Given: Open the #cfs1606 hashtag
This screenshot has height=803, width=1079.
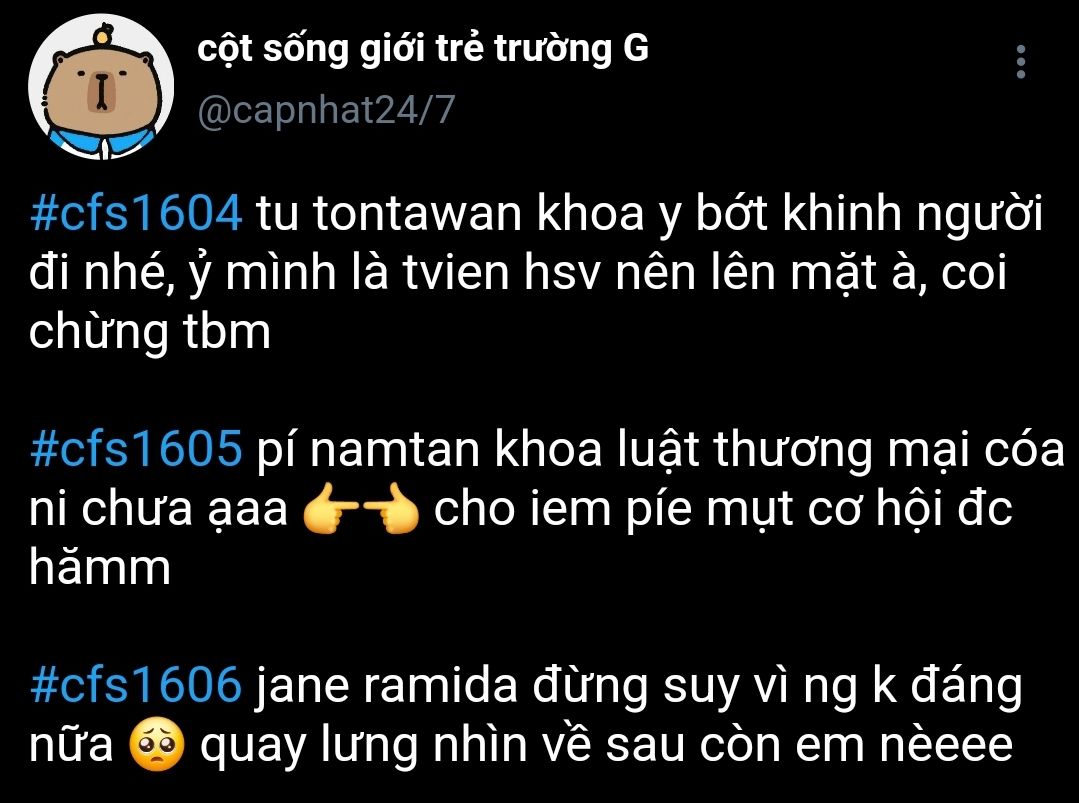Looking at the screenshot, I should click(x=136, y=685).
